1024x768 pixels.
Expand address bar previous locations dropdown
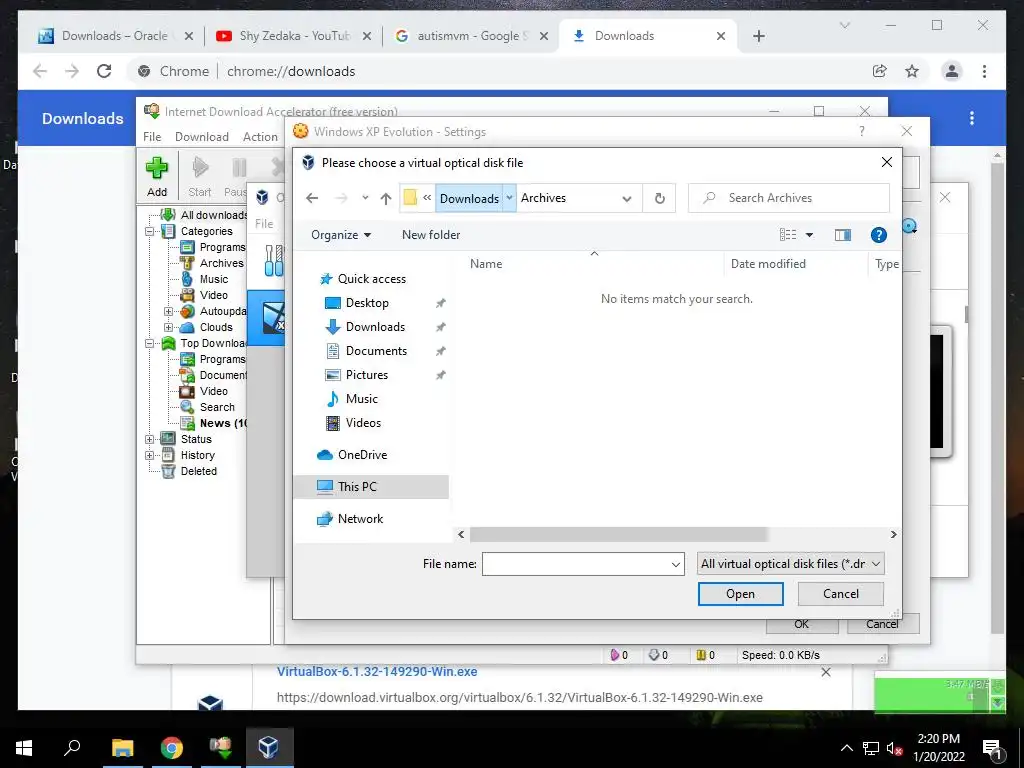click(x=626, y=199)
